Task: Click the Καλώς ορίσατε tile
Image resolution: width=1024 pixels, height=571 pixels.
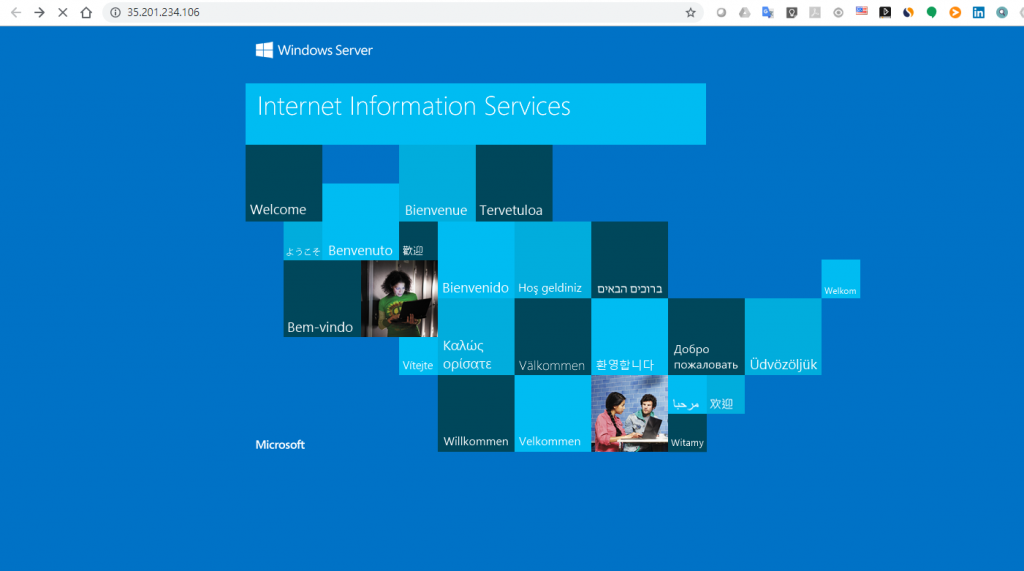Action: [x=476, y=336]
